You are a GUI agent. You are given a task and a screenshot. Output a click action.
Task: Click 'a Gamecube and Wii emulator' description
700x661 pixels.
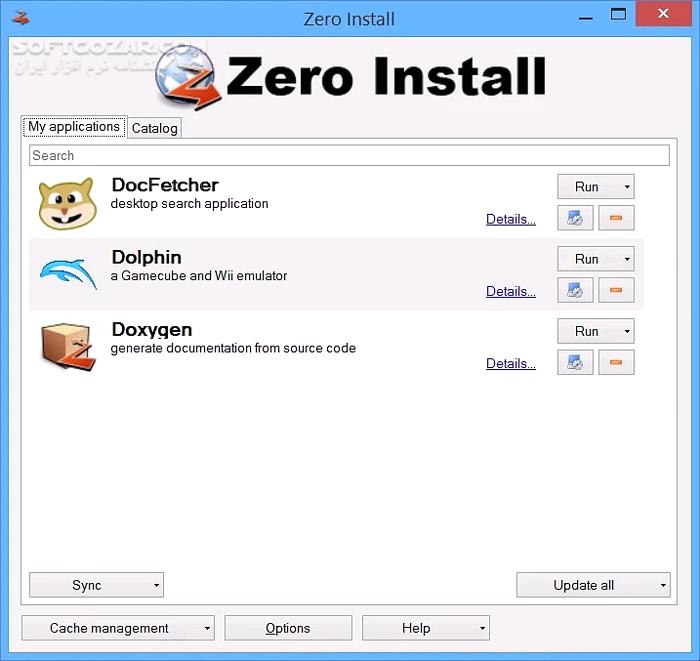click(199, 276)
